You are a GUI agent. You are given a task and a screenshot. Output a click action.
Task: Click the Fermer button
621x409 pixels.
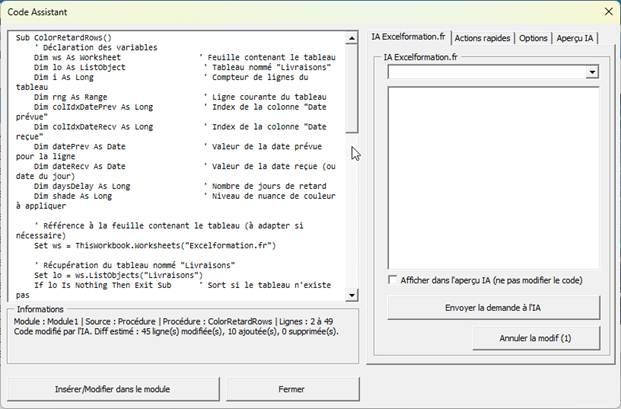(x=291, y=389)
